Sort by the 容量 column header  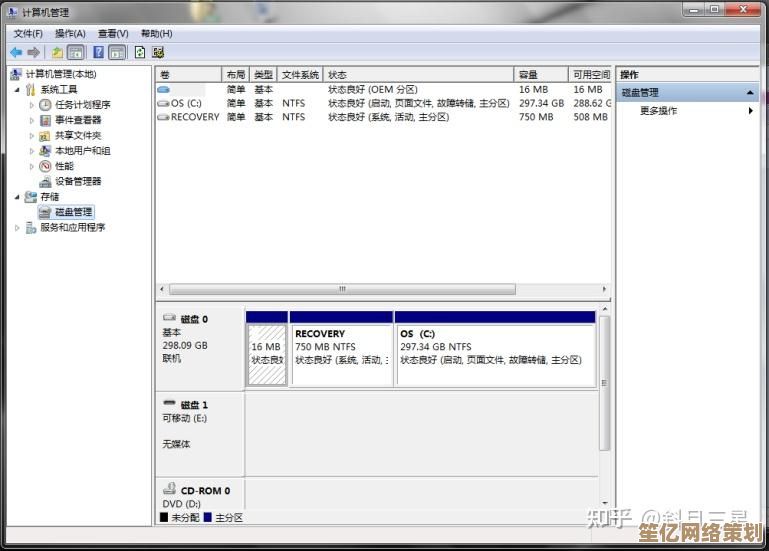point(541,75)
